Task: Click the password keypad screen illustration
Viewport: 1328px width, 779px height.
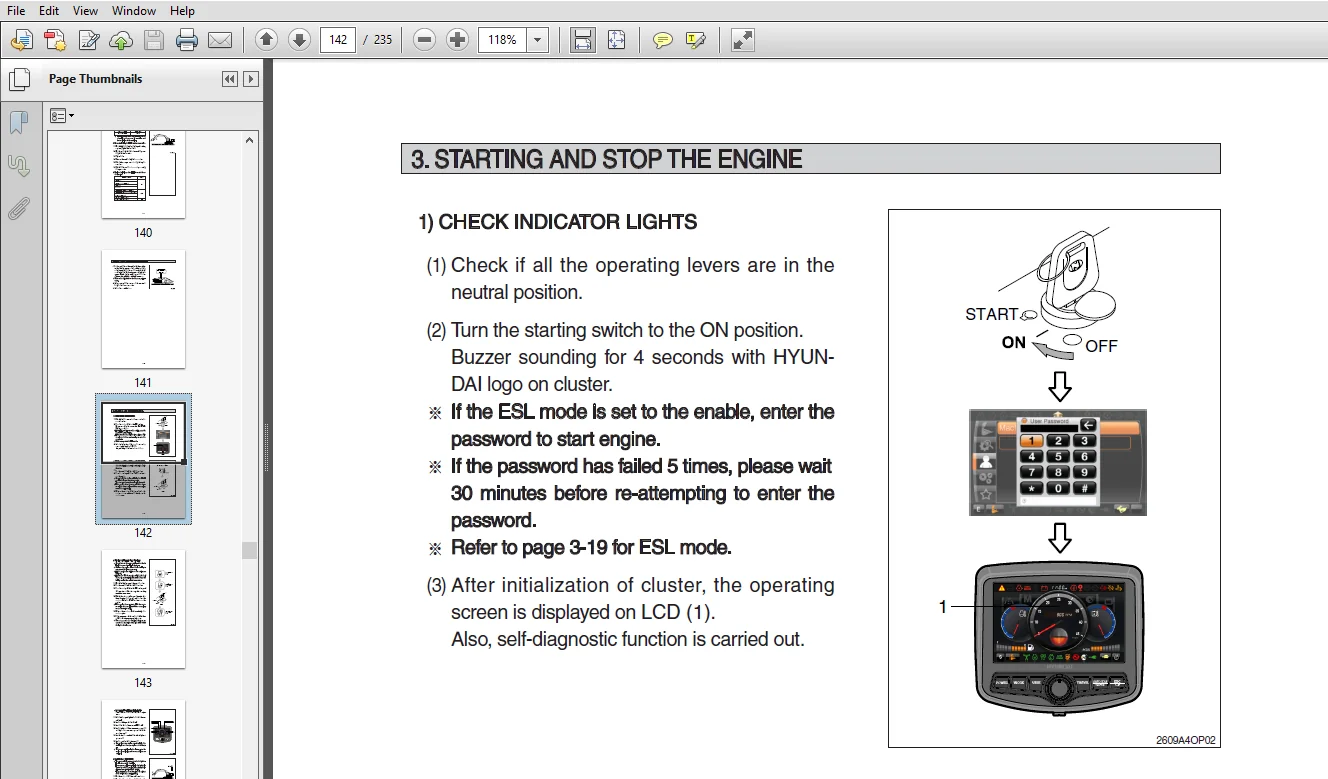Action: point(1058,462)
